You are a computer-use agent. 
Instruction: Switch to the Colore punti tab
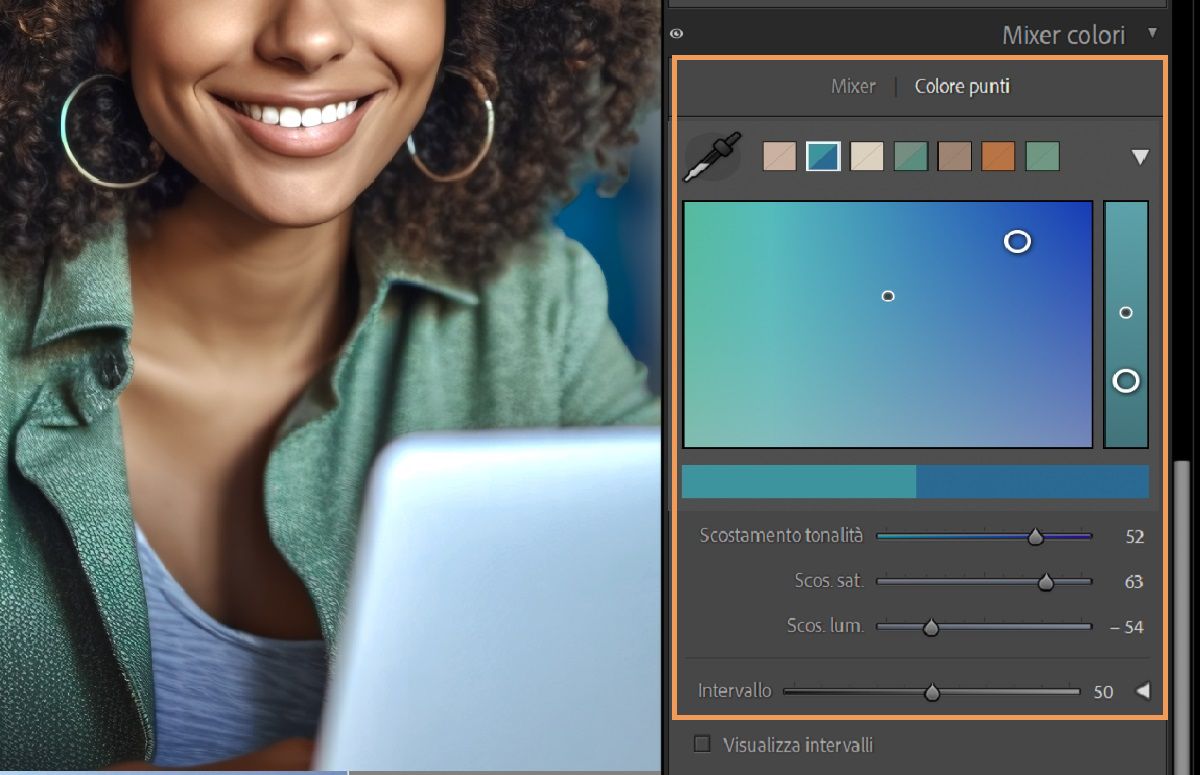(962, 87)
